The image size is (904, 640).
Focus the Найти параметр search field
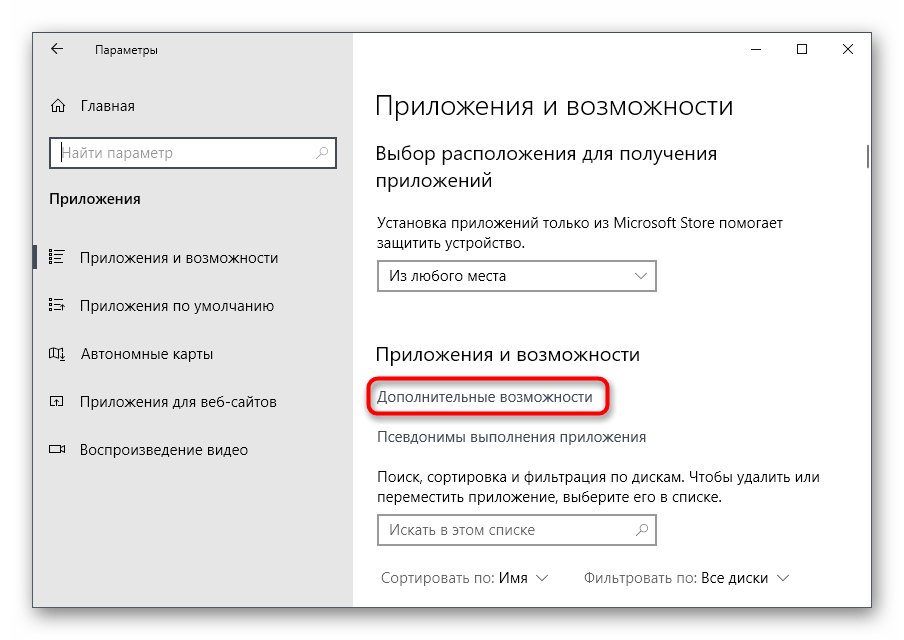tap(185, 153)
